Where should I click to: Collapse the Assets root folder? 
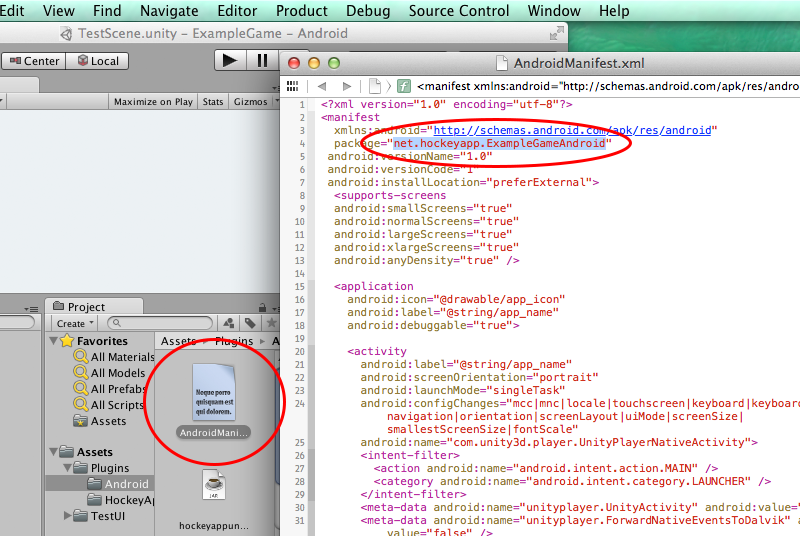[54, 452]
